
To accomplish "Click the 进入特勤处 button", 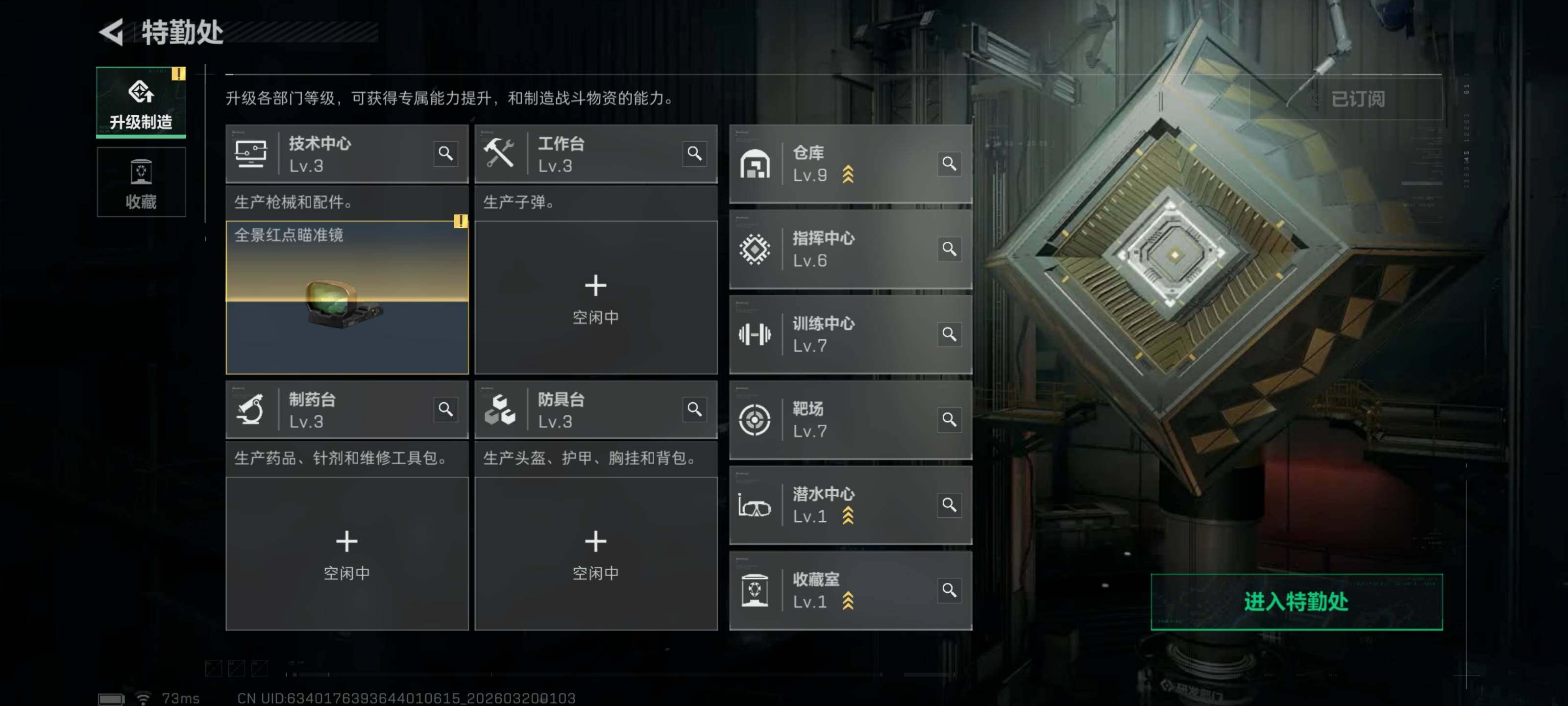I will click(1297, 602).
